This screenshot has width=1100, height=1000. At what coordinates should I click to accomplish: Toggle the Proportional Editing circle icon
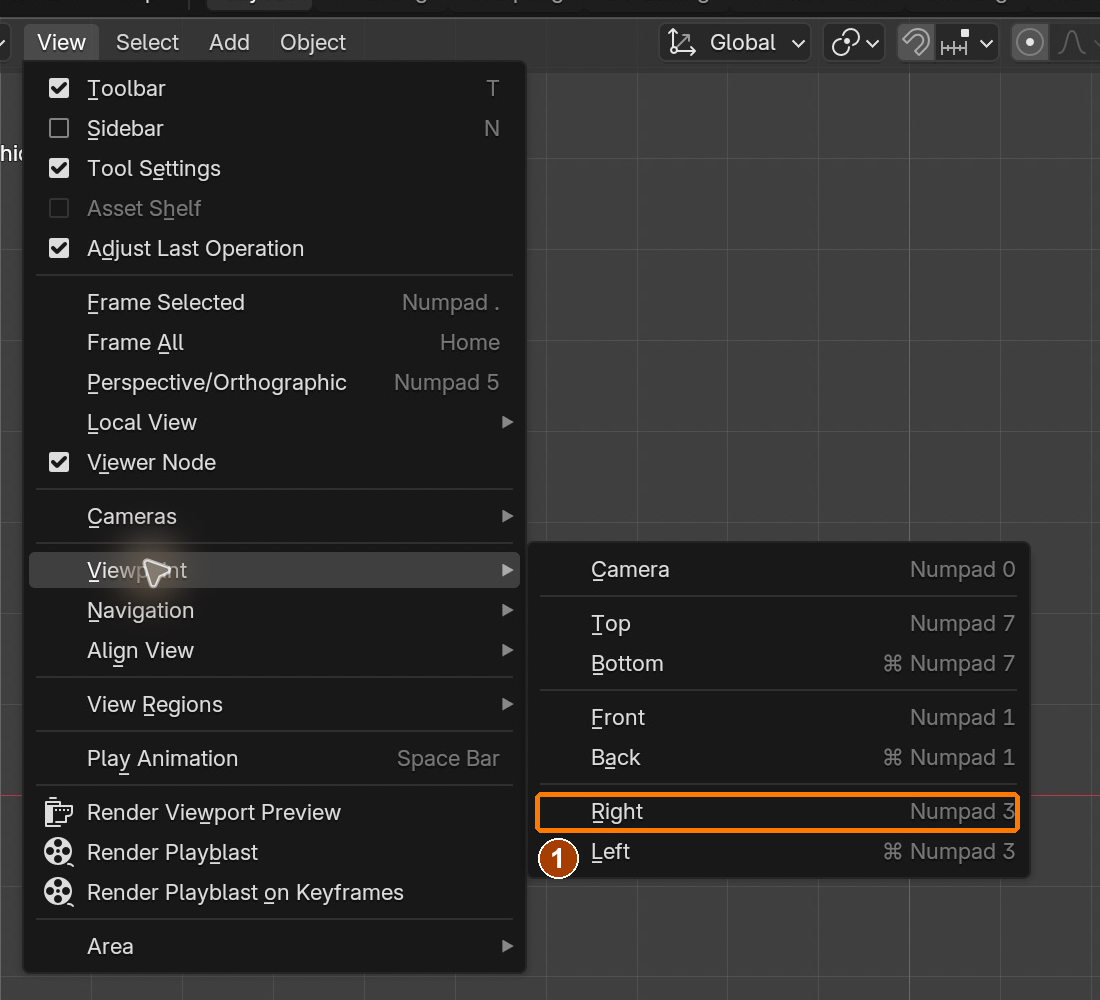point(1029,42)
